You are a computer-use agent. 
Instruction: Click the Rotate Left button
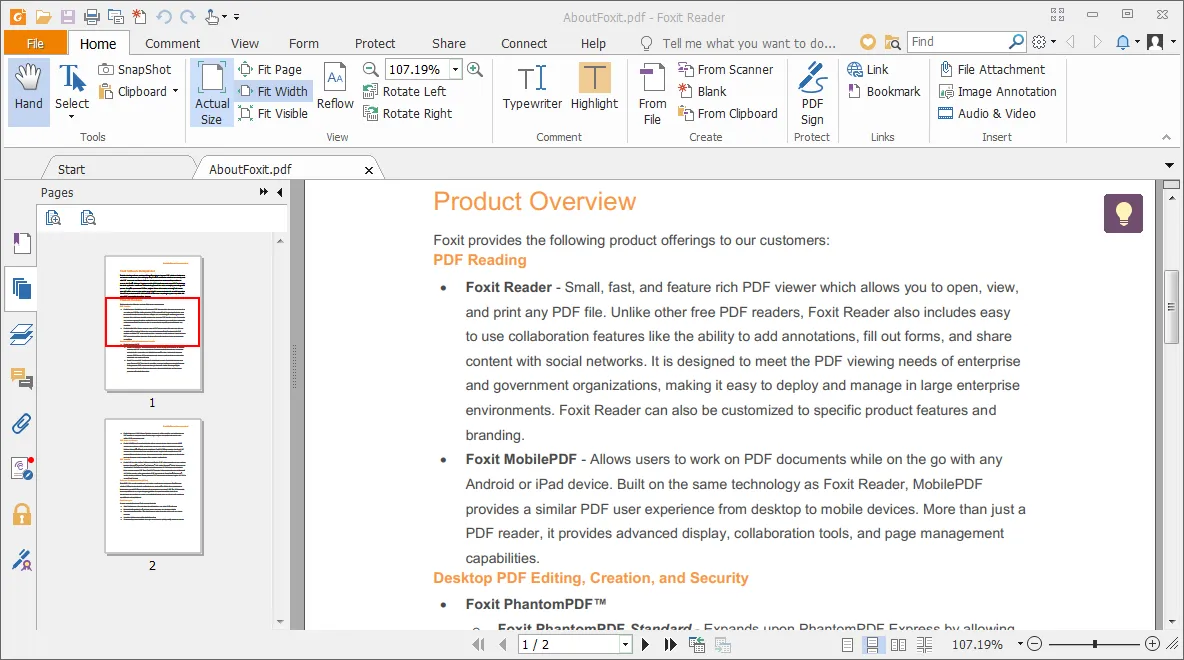point(405,91)
